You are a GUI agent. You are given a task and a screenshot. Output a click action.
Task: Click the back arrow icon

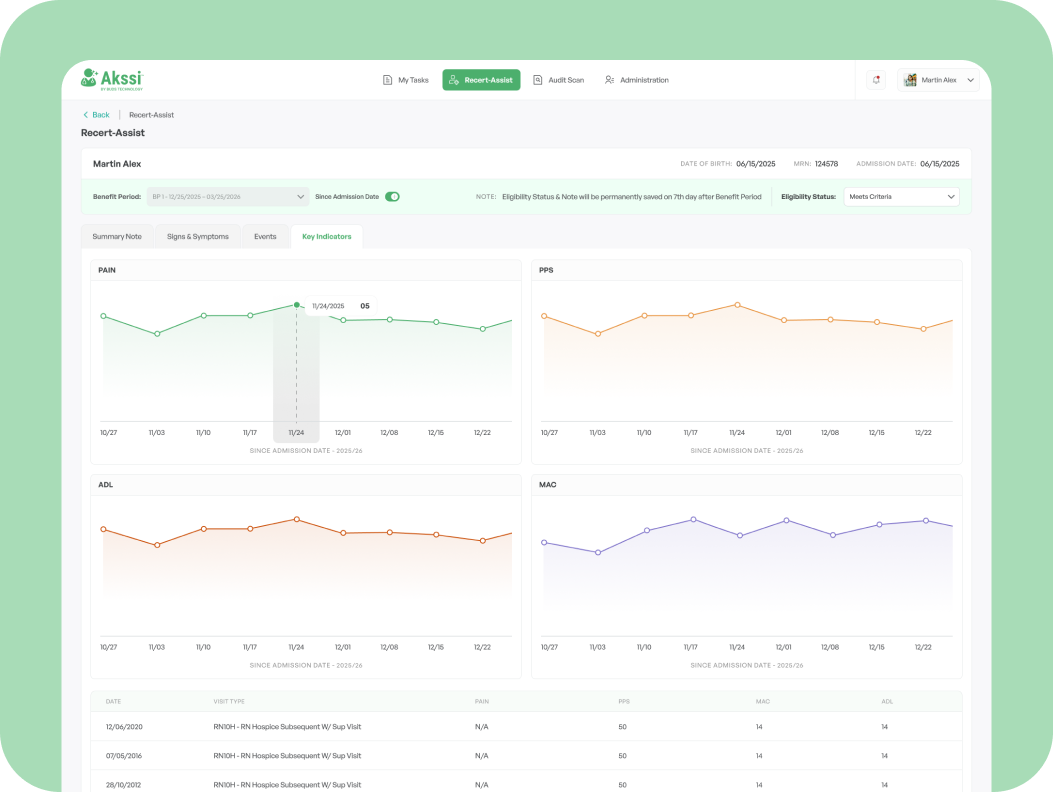click(x=86, y=115)
